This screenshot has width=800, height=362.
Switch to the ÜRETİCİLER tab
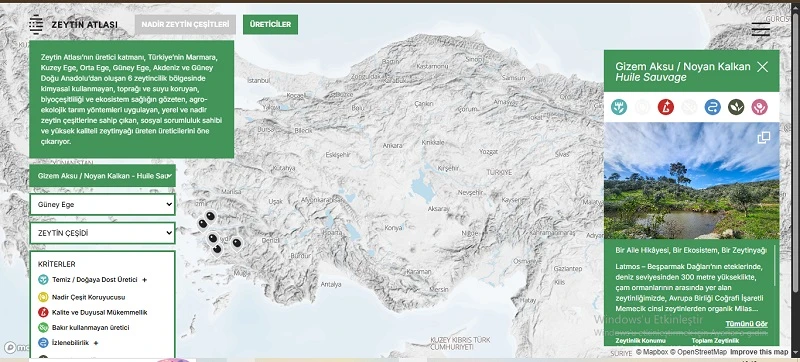click(x=270, y=24)
